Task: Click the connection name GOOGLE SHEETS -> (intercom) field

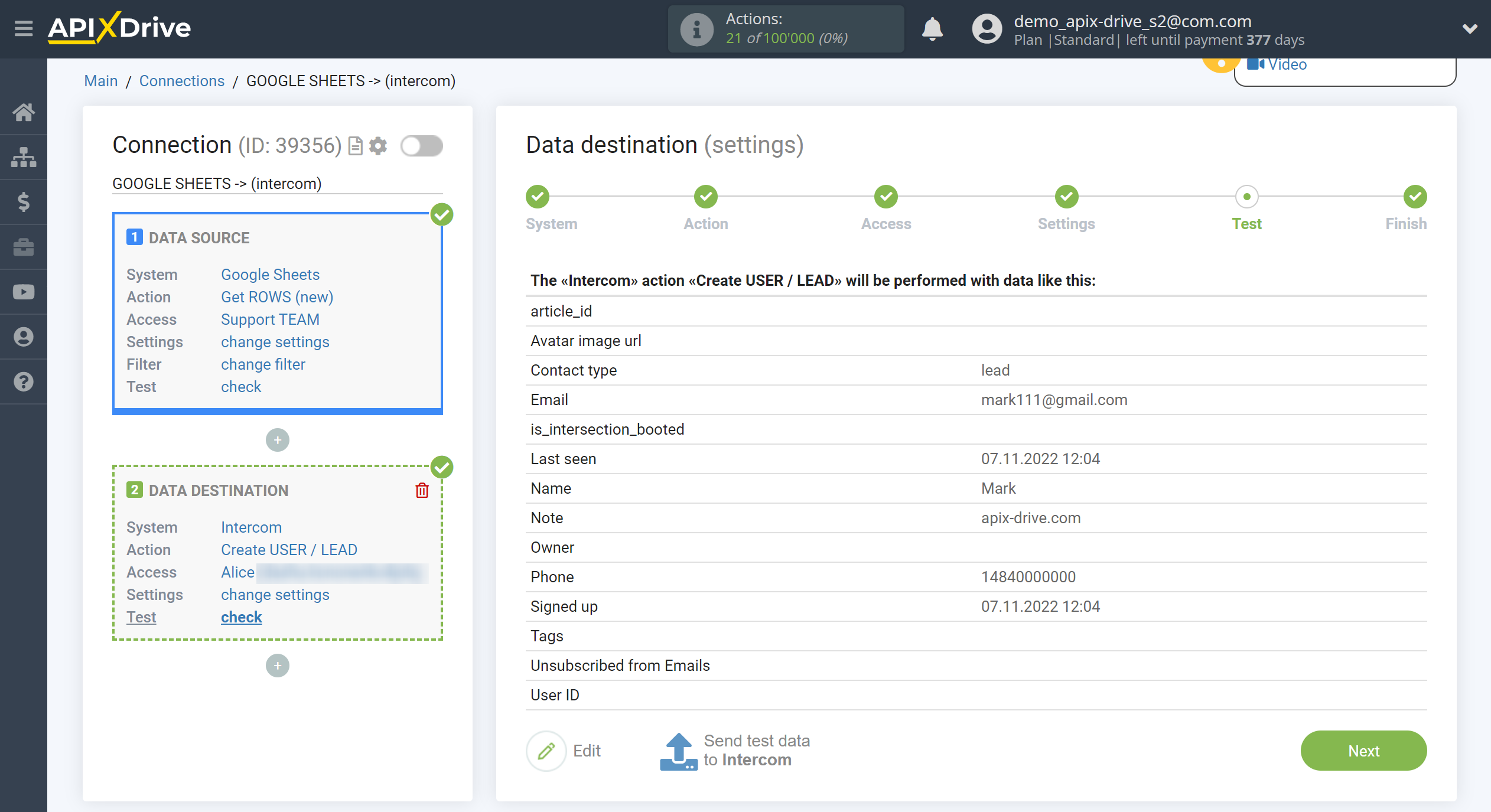Action: (277, 184)
